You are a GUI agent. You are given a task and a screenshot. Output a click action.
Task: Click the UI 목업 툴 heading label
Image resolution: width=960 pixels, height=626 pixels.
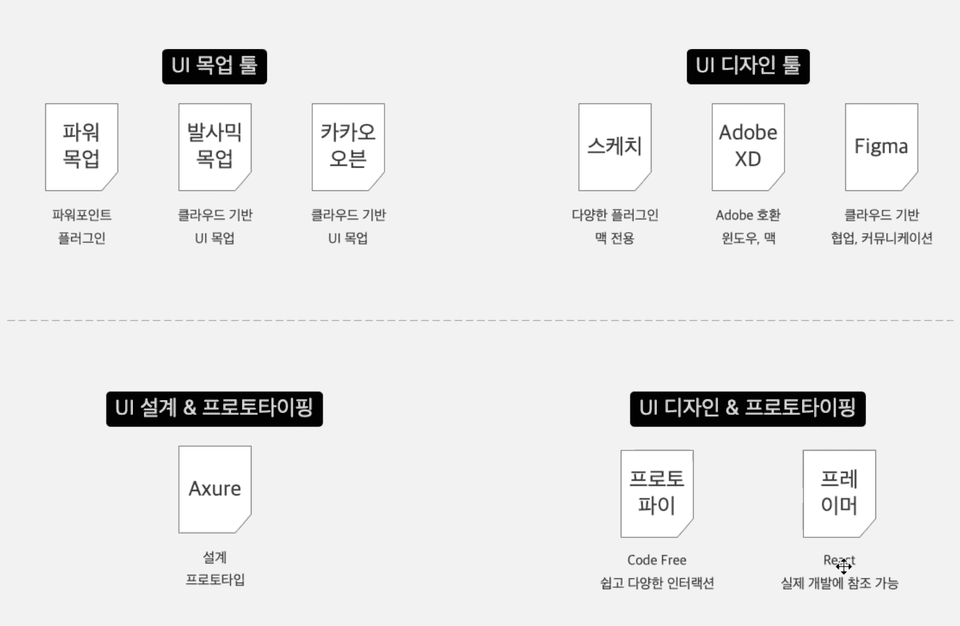point(214,66)
